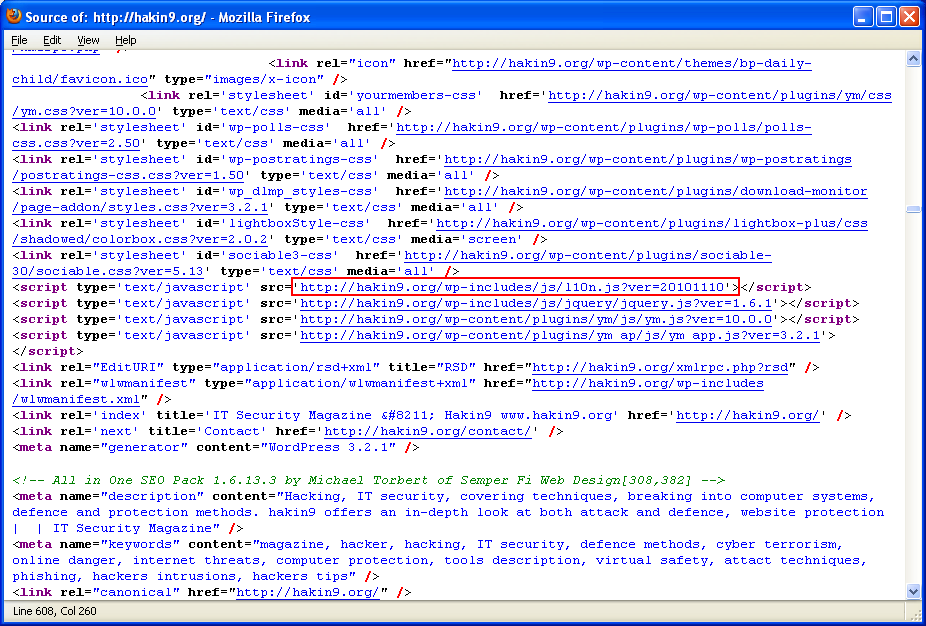The height and width of the screenshot is (626, 926).
Task: Click the scrollbar up arrow
Action: 912,59
